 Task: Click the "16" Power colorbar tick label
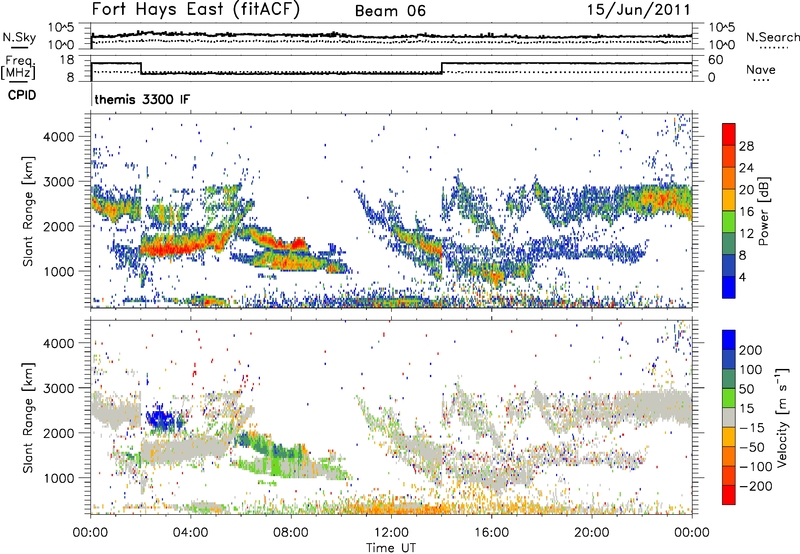tap(746, 212)
